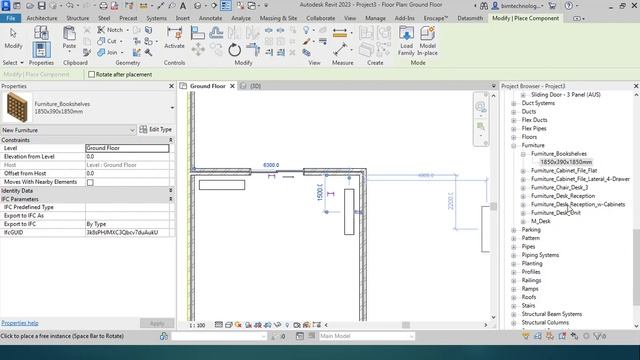Open the navigation wheel in view

tap(481, 107)
